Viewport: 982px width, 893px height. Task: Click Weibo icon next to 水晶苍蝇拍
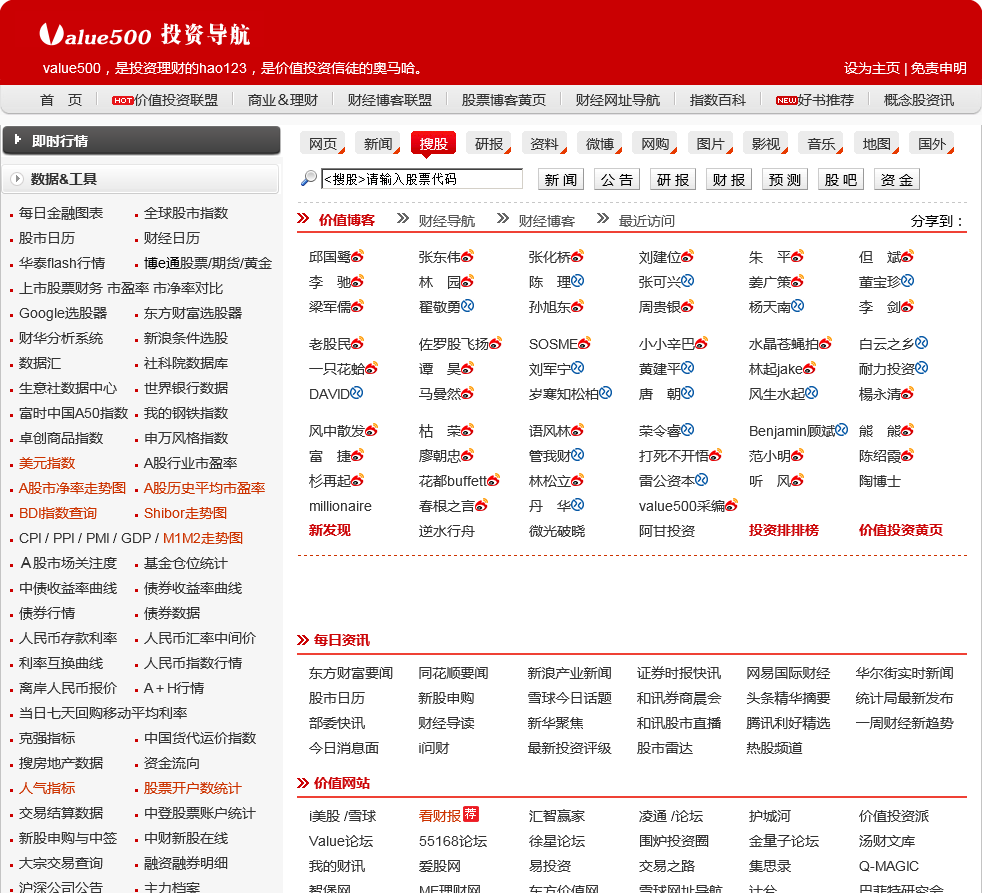tap(825, 343)
